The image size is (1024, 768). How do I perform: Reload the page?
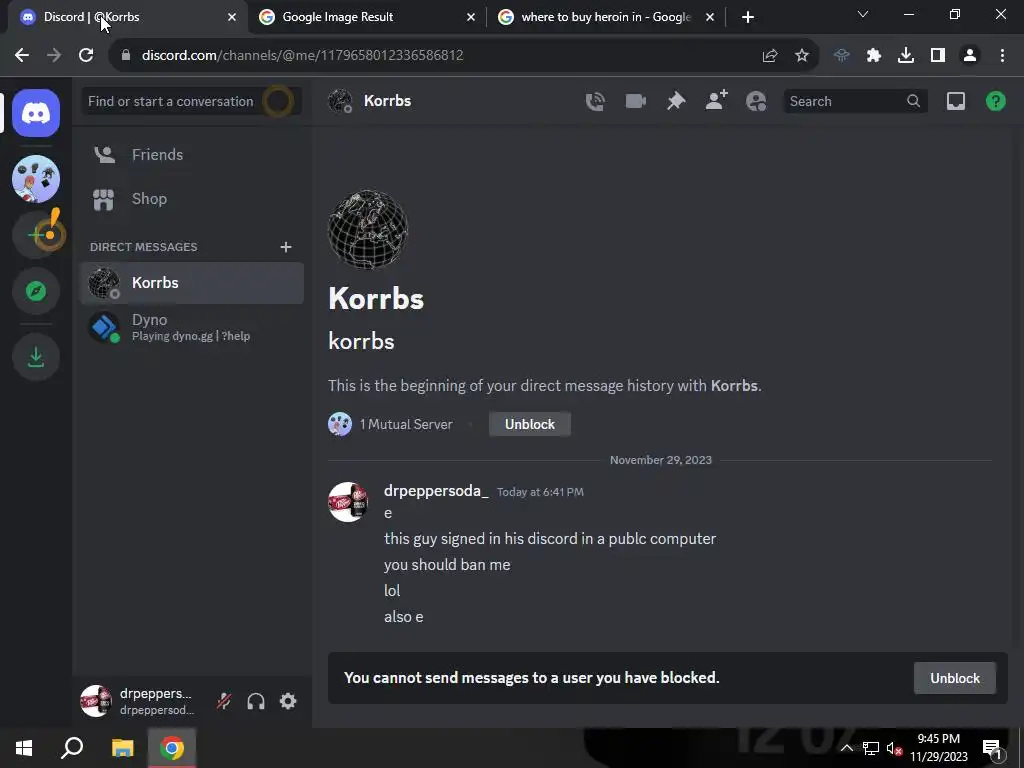coord(86,56)
